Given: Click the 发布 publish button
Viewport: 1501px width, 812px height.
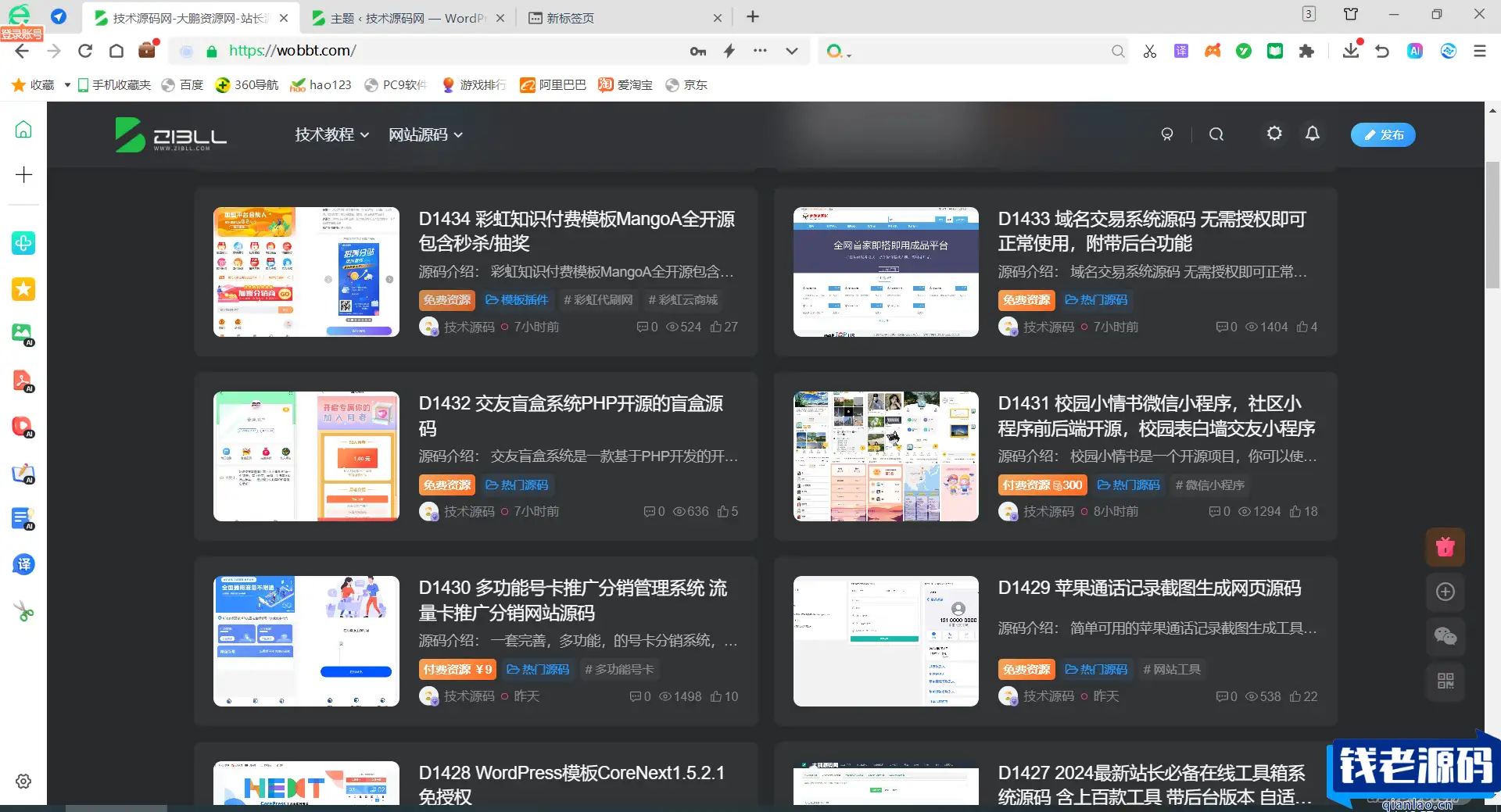Looking at the screenshot, I should click(x=1383, y=134).
